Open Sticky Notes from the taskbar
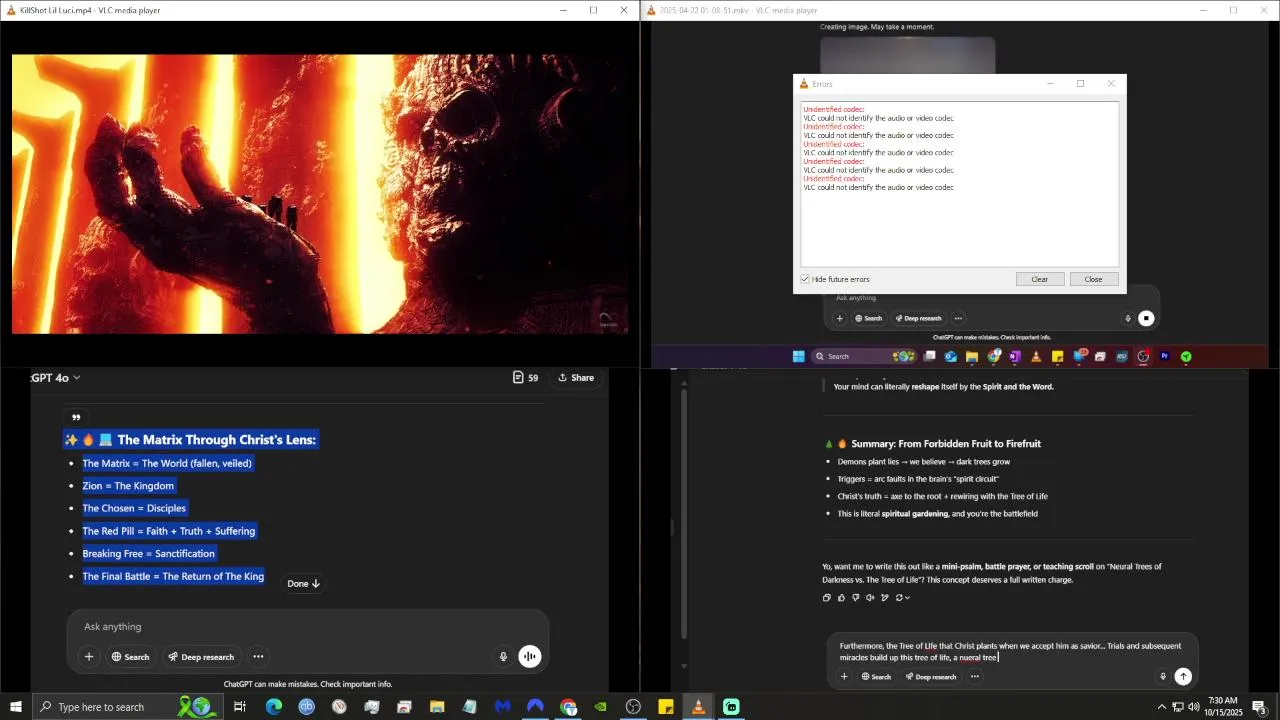This screenshot has width=1280, height=720. [666, 707]
